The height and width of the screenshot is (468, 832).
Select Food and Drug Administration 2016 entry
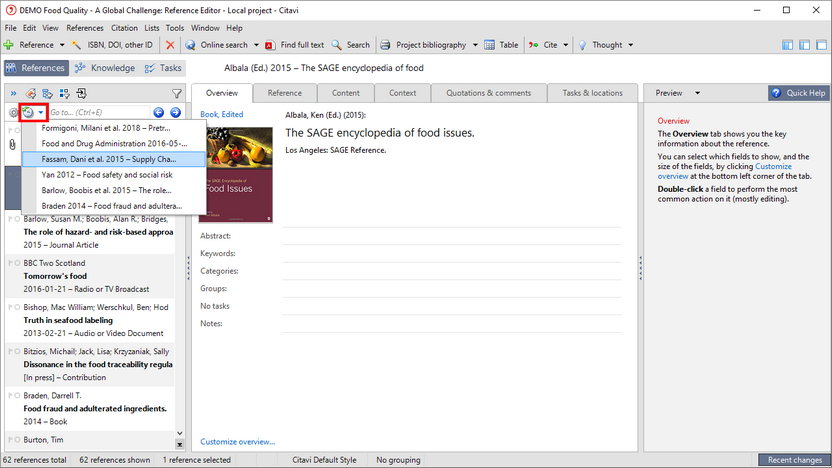click(114, 144)
